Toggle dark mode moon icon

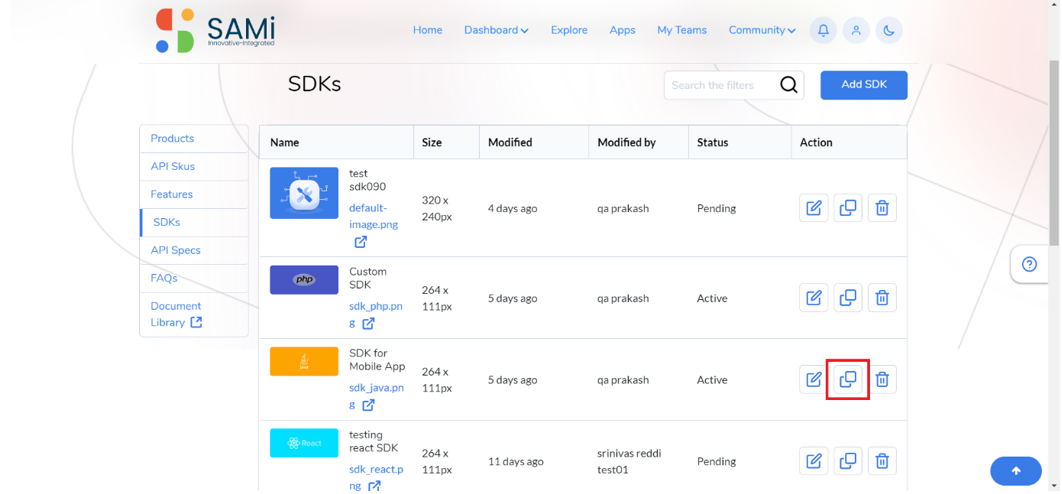(x=889, y=30)
